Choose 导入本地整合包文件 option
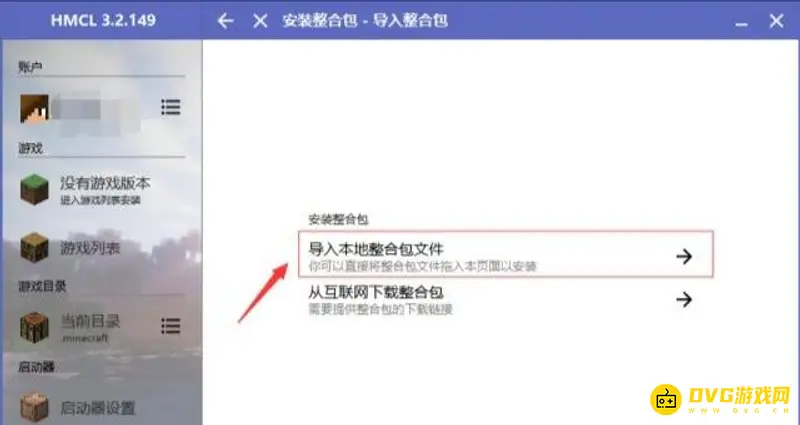800x425 pixels. (506, 254)
